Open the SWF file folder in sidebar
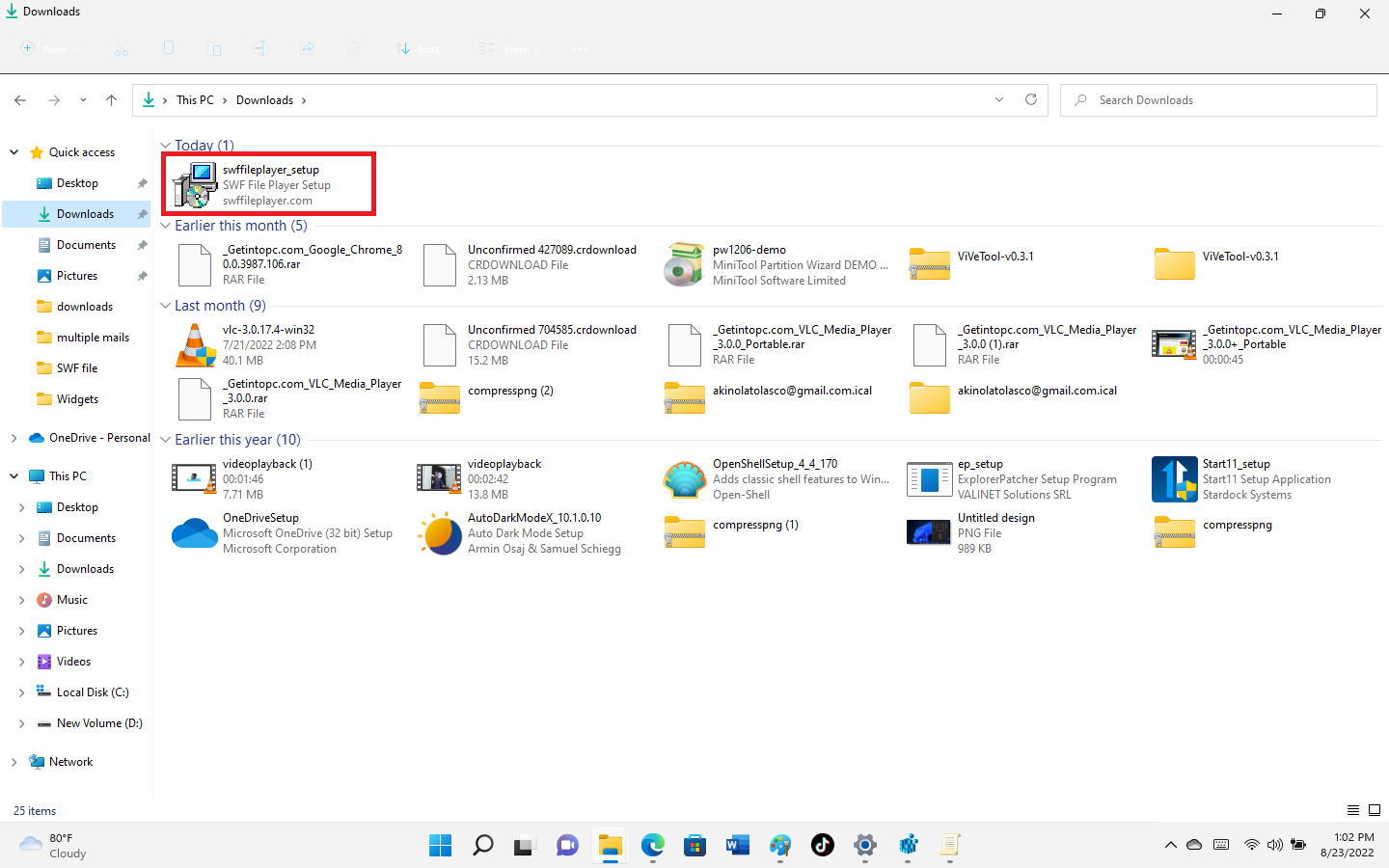The width and height of the screenshot is (1389, 868). tap(76, 368)
